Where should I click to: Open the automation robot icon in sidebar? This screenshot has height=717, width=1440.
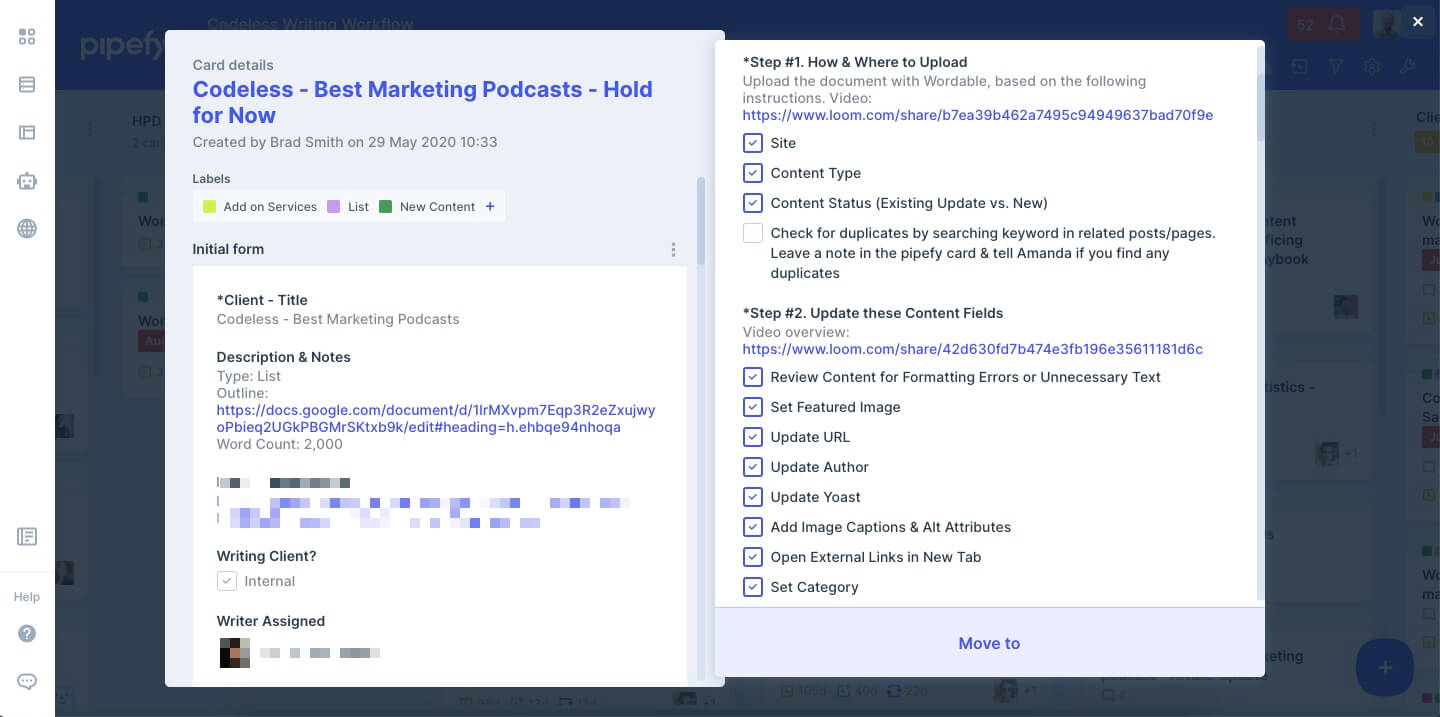pos(27,181)
